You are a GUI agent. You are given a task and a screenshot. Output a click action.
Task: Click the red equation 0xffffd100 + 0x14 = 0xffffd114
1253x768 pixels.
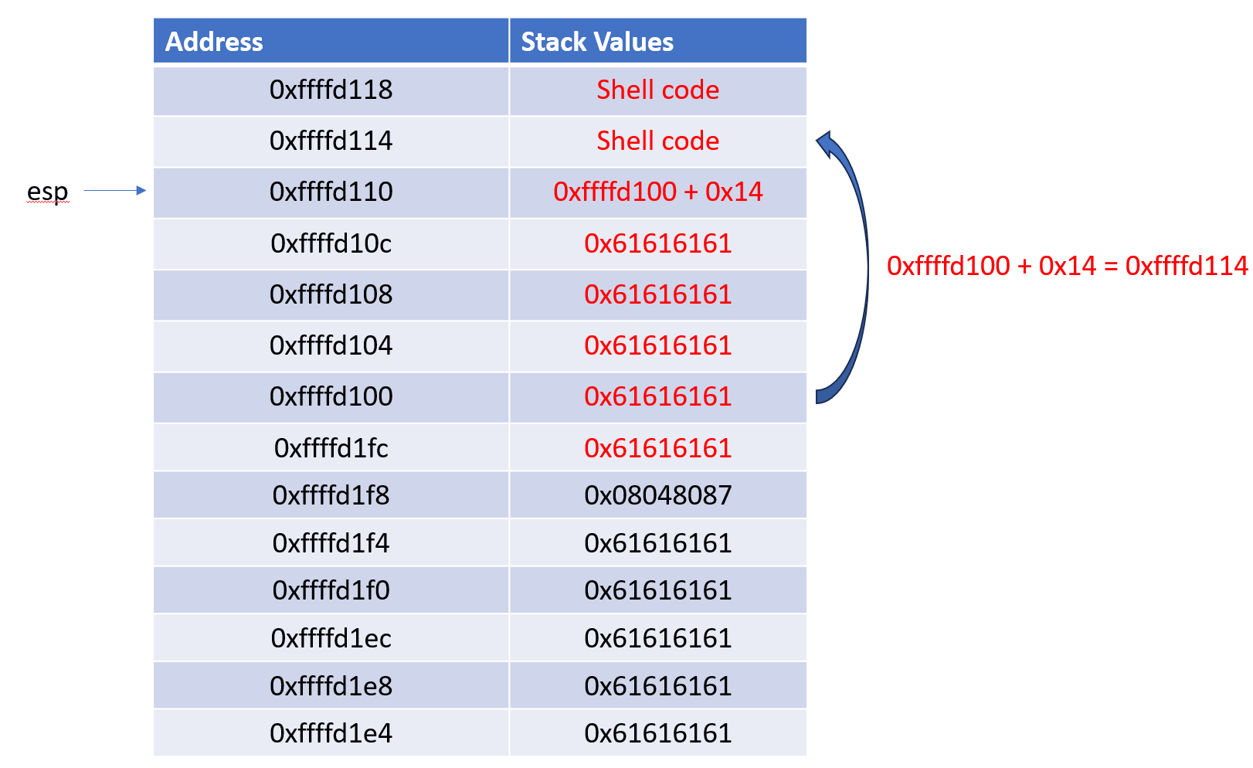pyautogui.click(x=1066, y=266)
